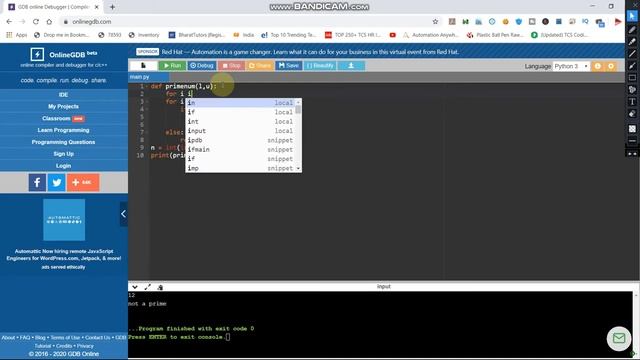Open the orange plus share counter button
The height and width of the screenshot is (360, 640).
[83, 182]
